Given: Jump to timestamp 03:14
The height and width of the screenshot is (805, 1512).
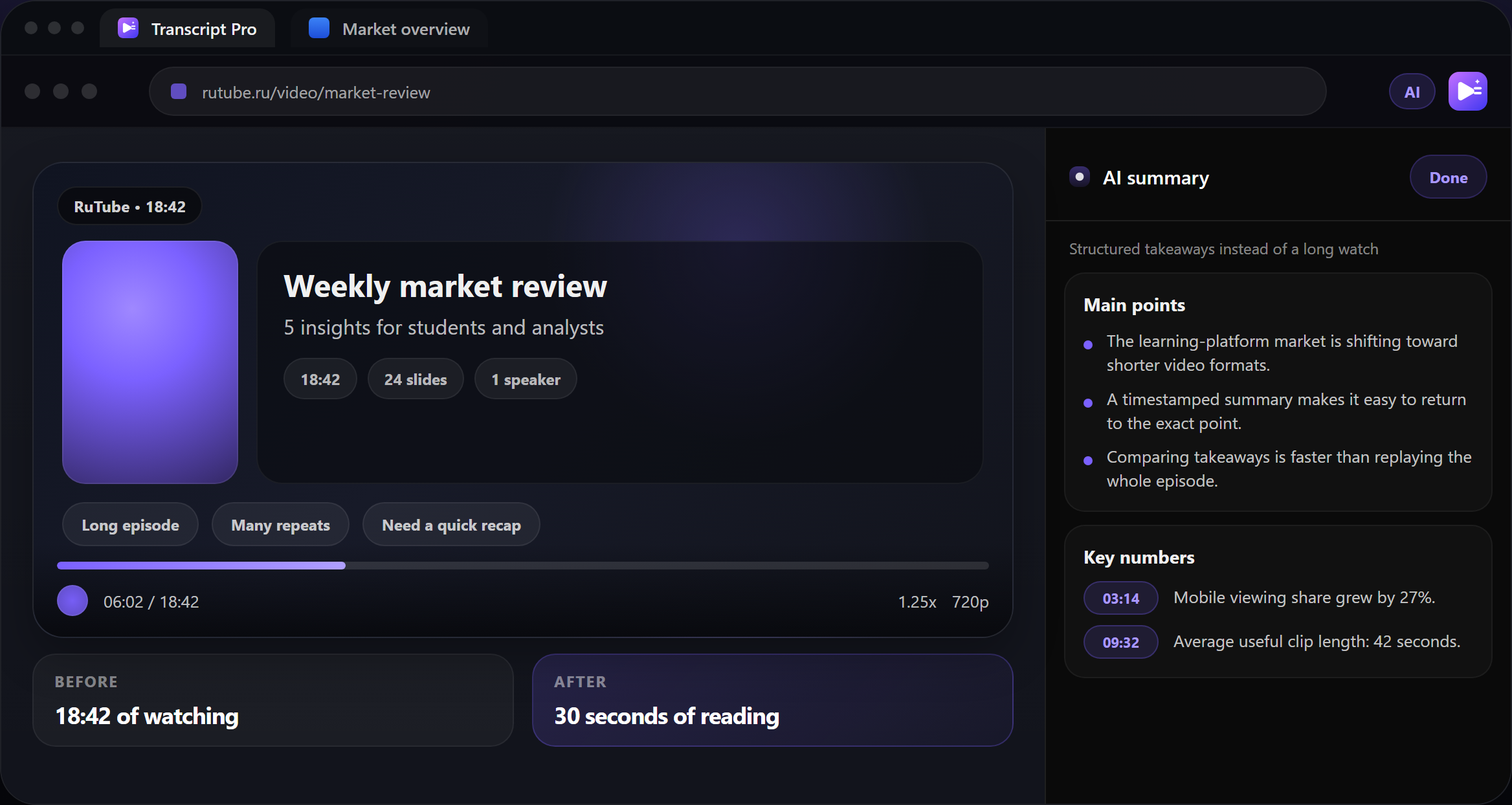Looking at the screenshot, I should pos(1120,598).
